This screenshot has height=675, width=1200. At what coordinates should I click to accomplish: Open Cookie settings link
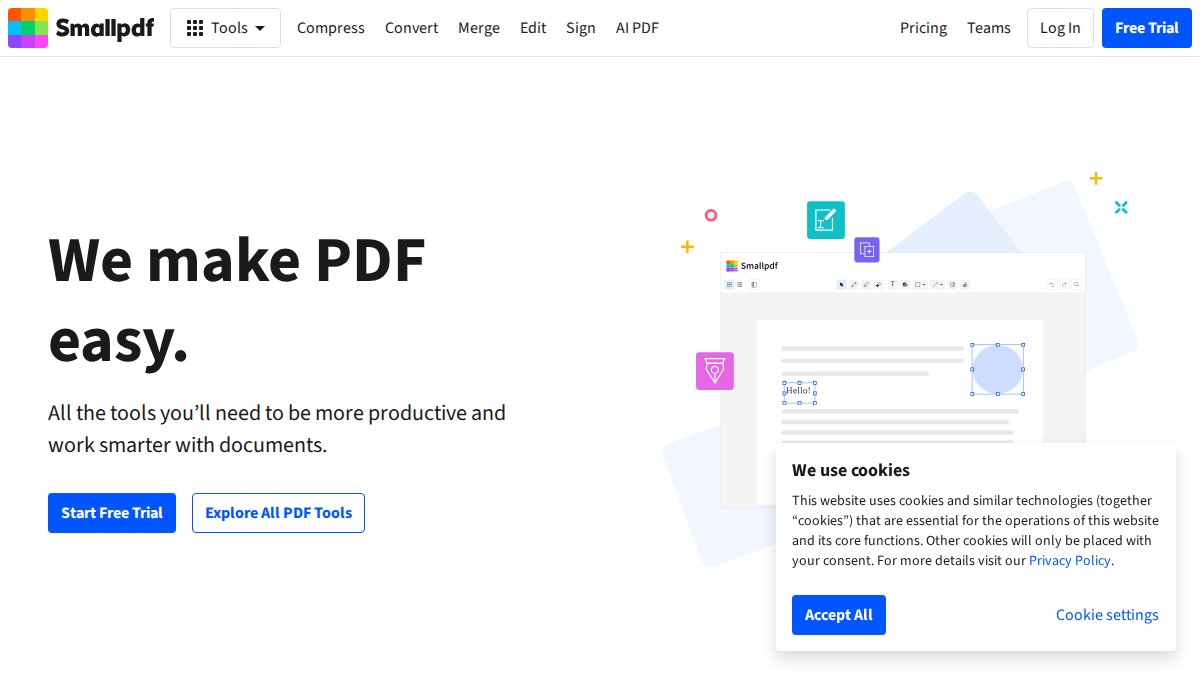[1107, 615]
